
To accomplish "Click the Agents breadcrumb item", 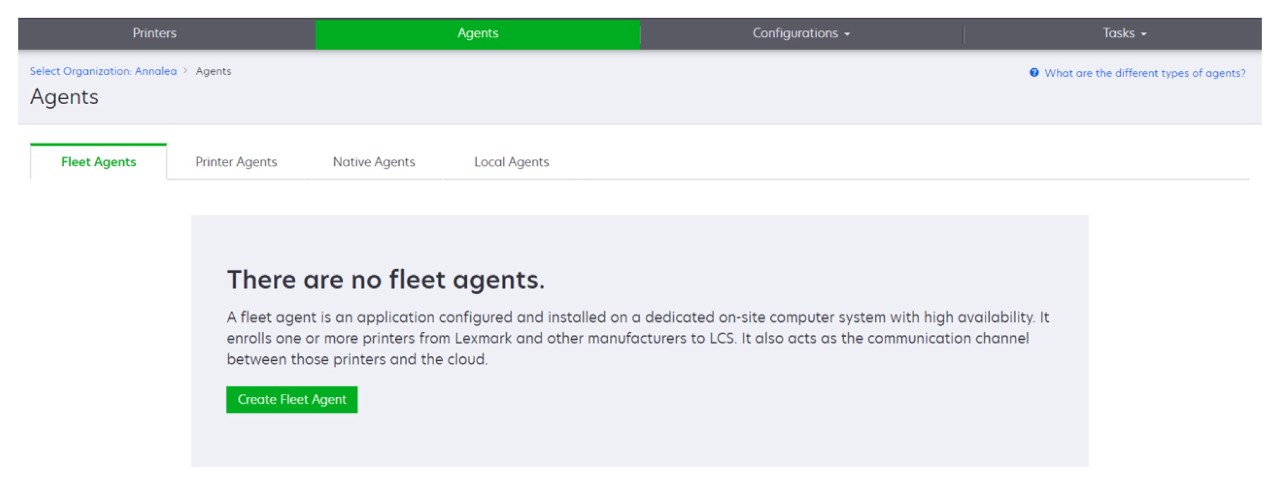I will 213,72.
